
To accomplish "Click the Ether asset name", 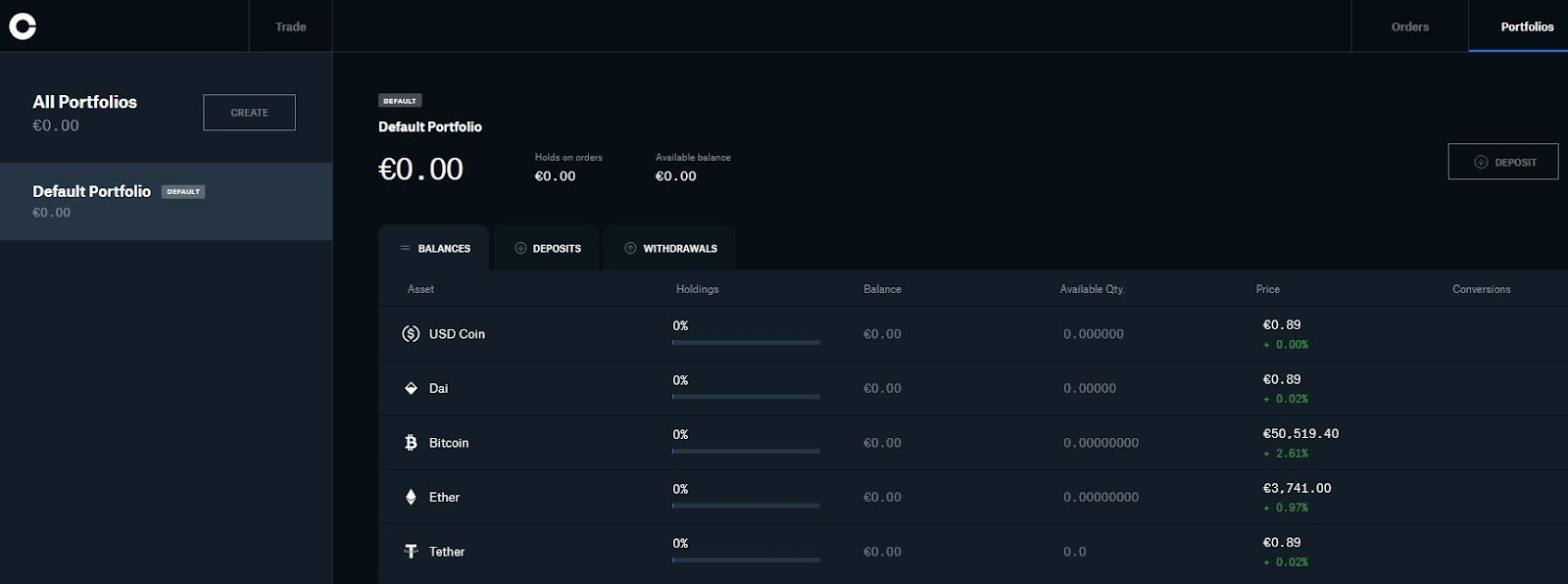I will 444,497.
